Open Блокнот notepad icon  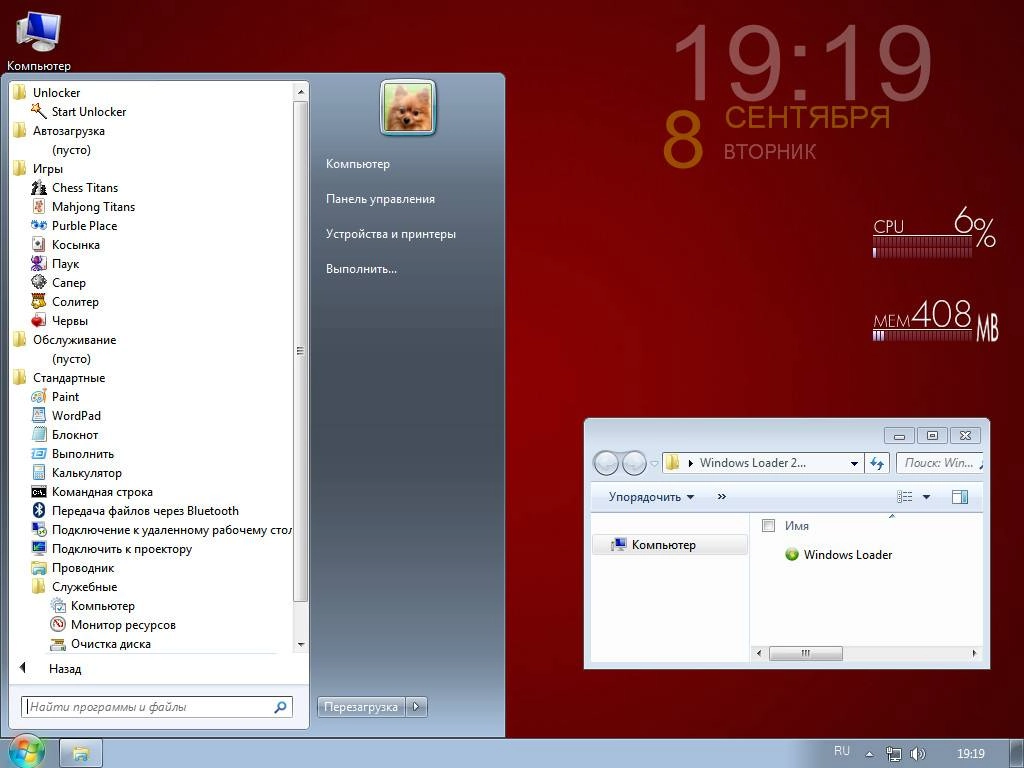click(39, 435)
